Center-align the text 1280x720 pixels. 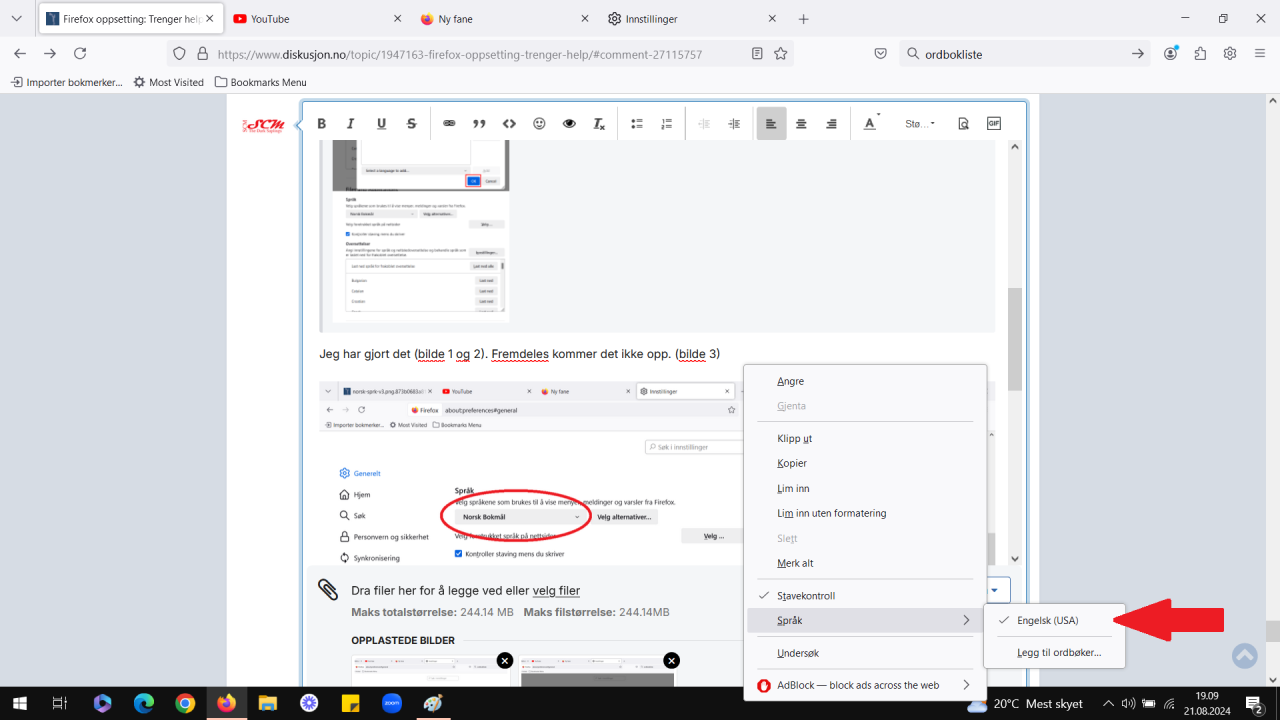801,123
